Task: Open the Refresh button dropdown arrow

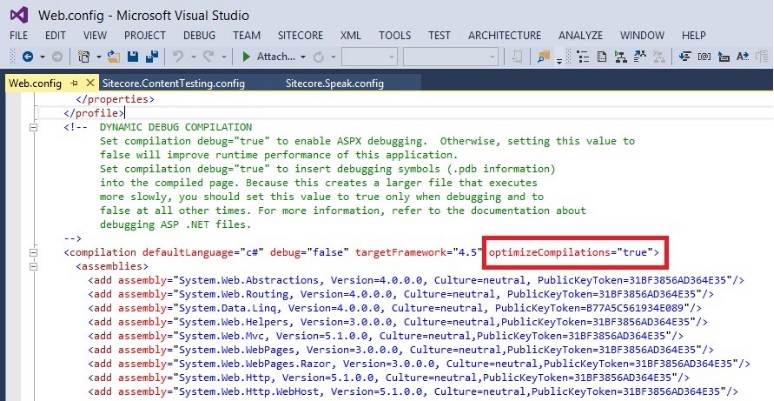Action: click(334, 58)
